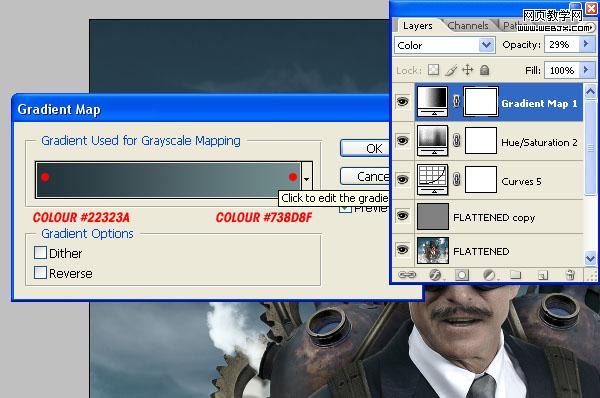Click the link layers icon

point(407,275)
